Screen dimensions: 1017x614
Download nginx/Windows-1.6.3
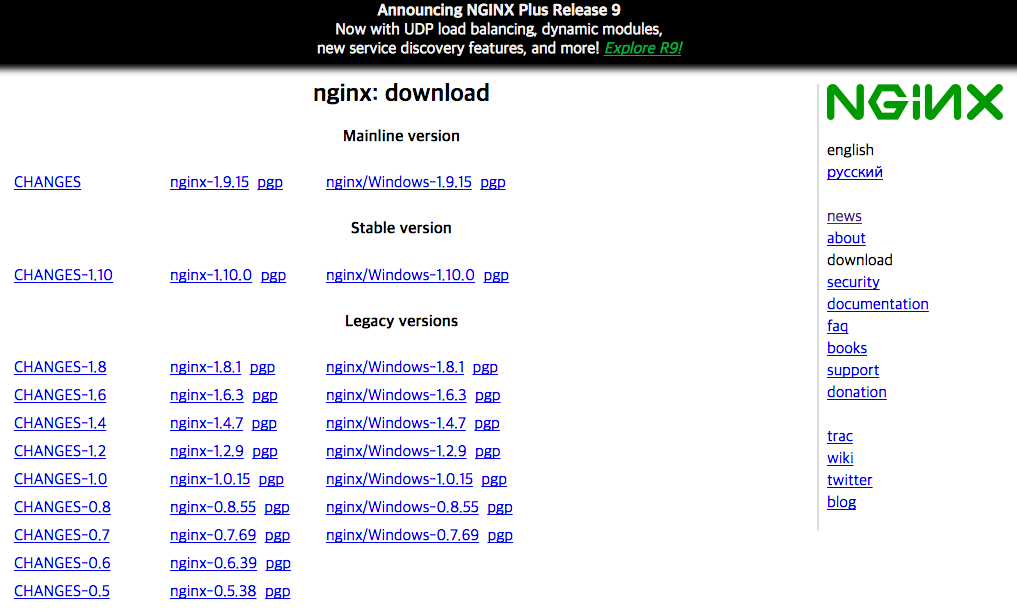396,395
